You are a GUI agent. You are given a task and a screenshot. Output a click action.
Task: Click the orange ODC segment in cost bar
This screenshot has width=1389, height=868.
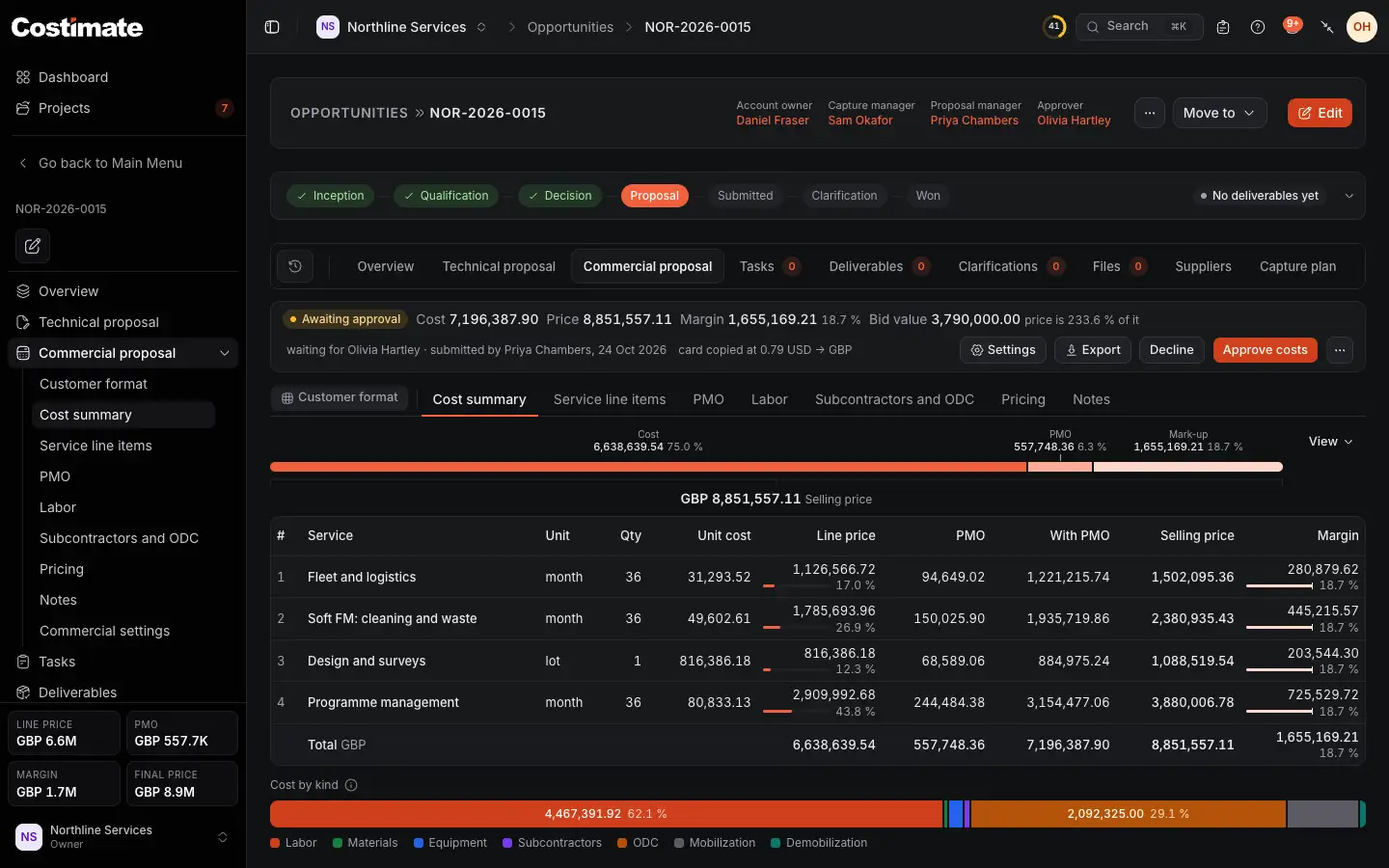pos(1129,814)
